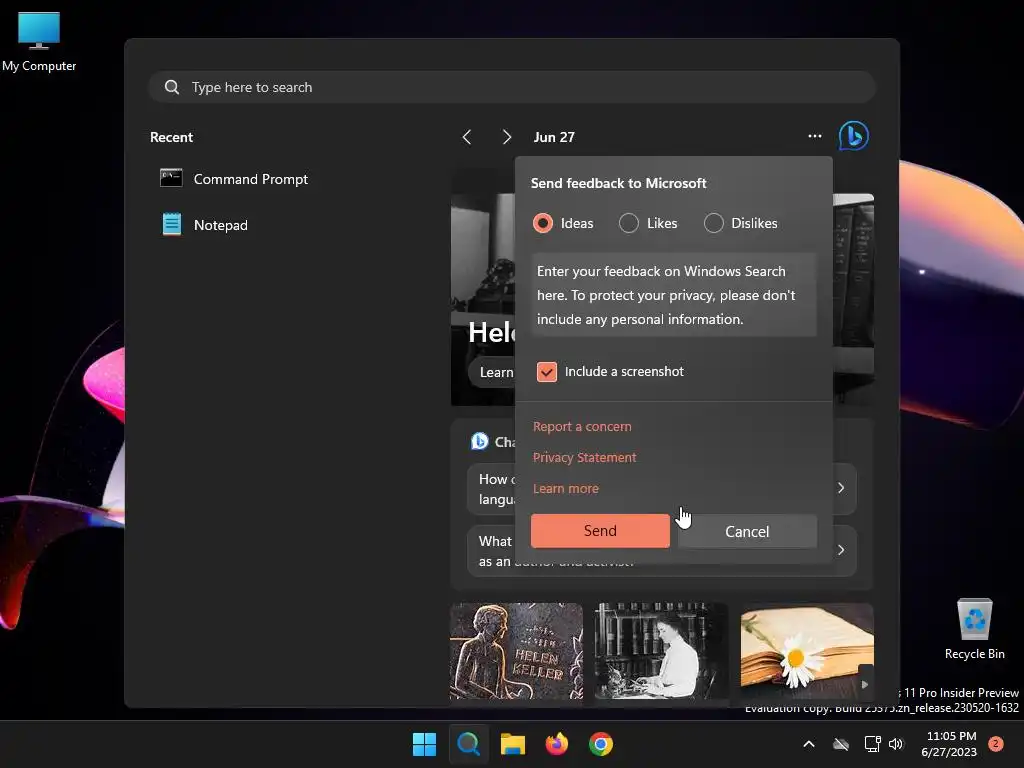
Task: Open the volume speaker tray icon
Action: tap(896, 744)
